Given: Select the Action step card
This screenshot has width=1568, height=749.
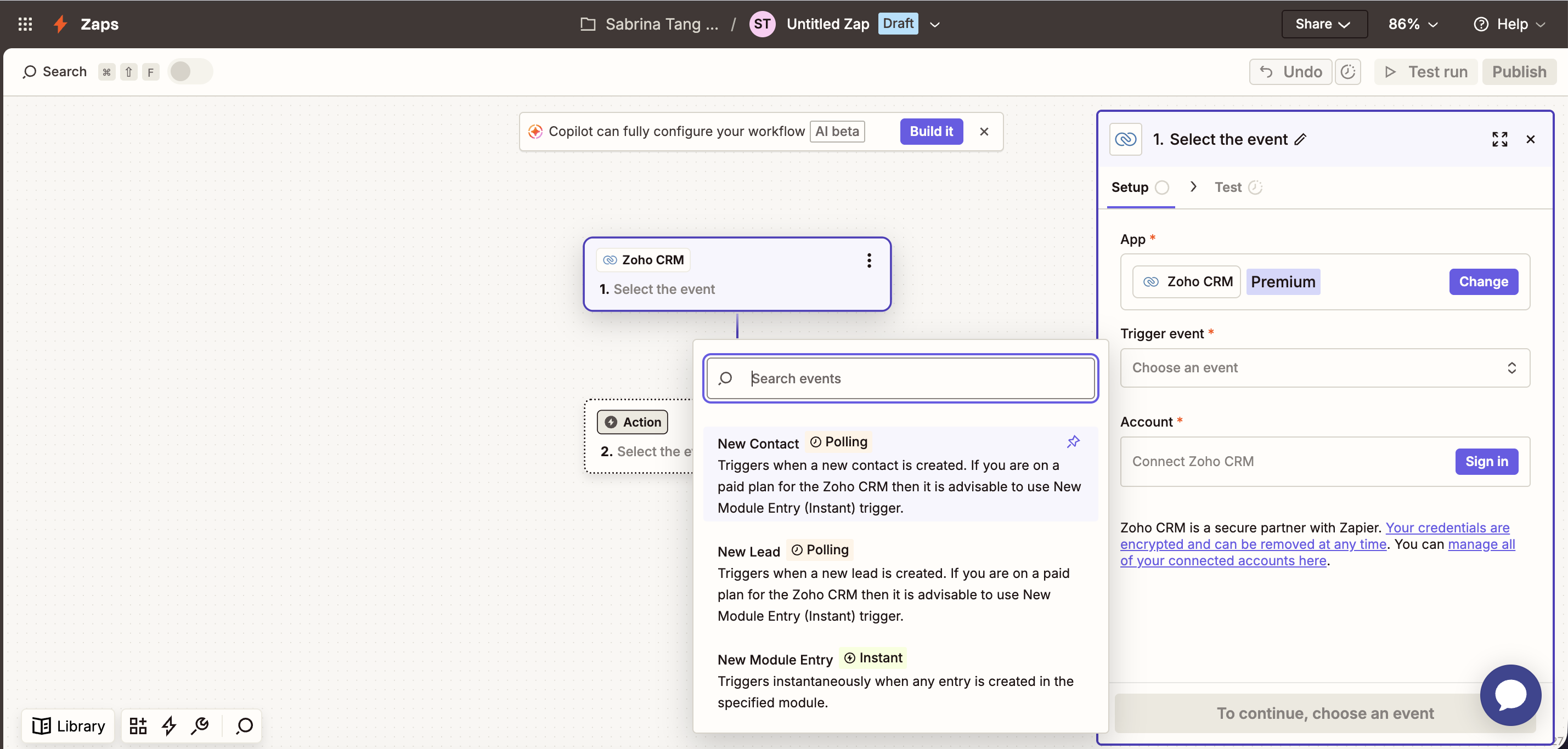Looking at the screenshot, I should click(x=639, y=436).
